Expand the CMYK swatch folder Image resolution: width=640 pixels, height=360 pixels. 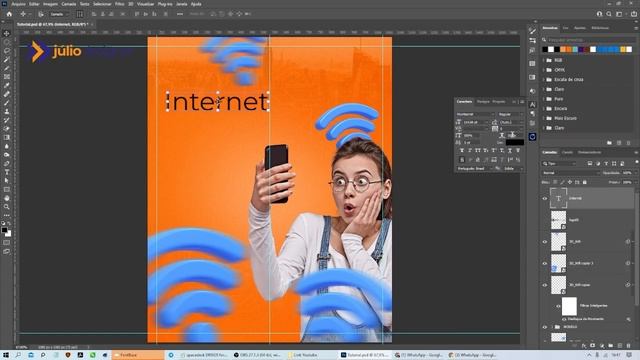pyautogui.click(x=544, y=70)
